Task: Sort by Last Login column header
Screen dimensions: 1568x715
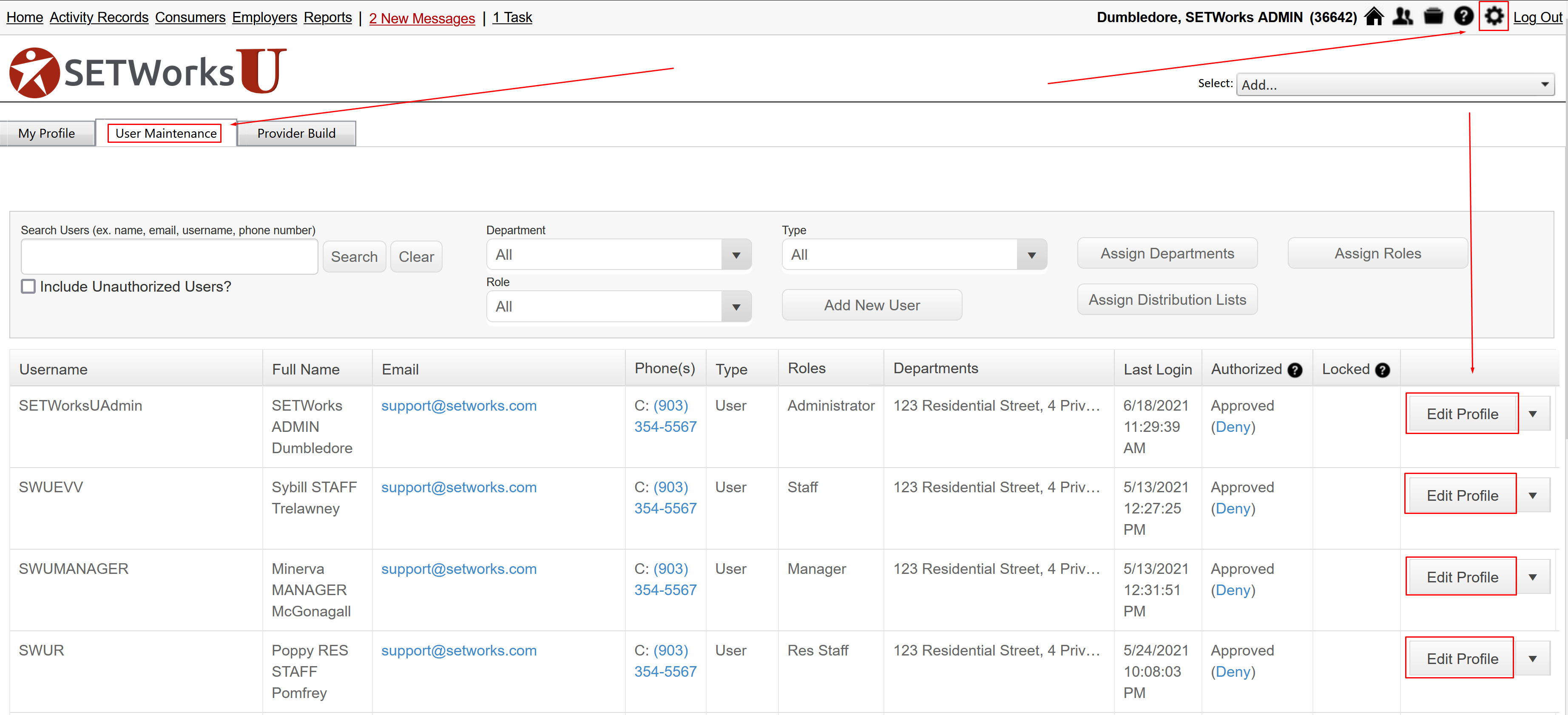Action: (1158, 370)
